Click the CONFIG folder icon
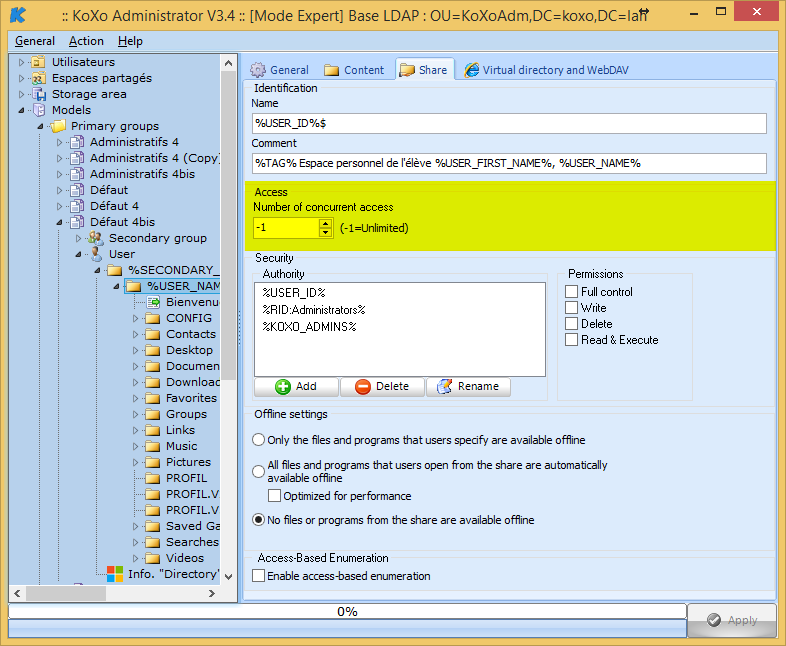 click(x=152, y=319)
